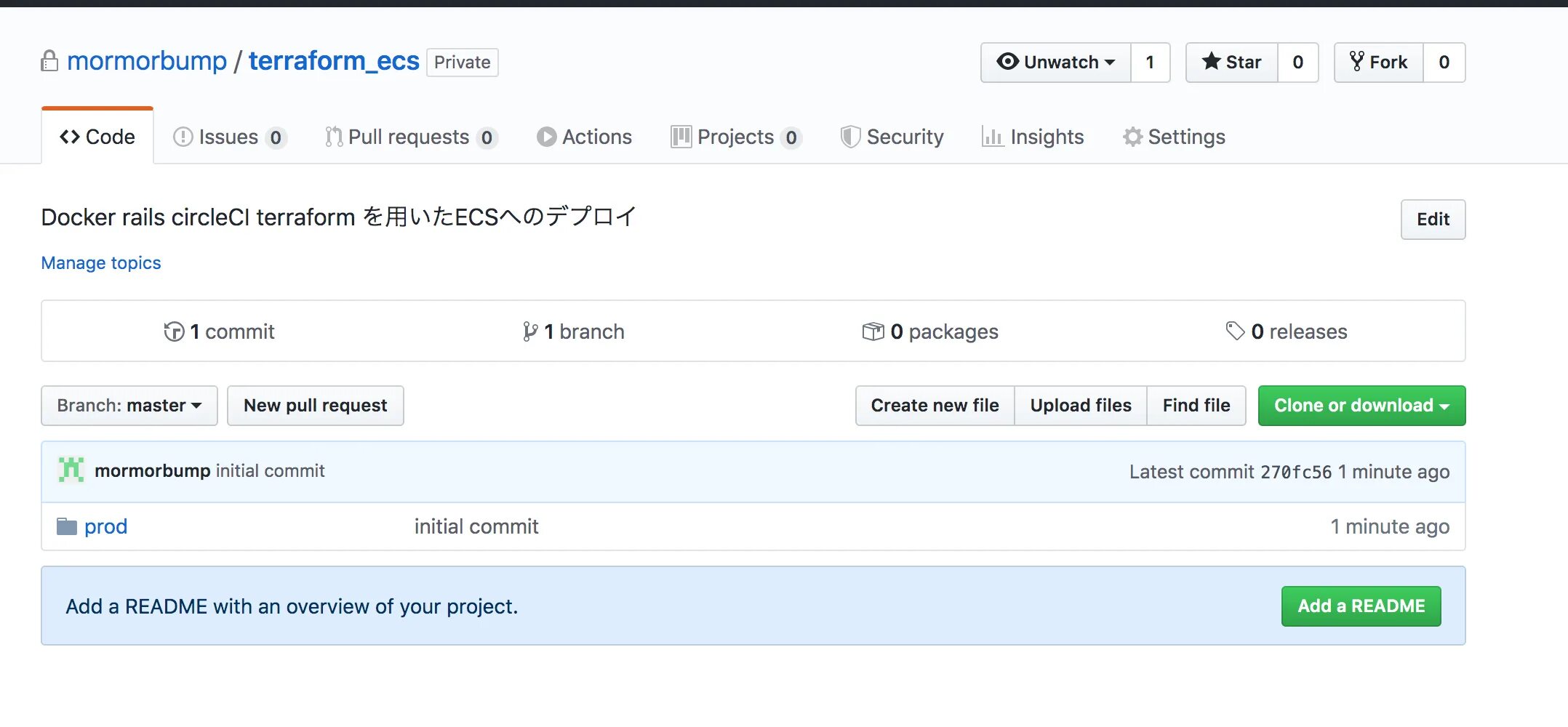This screenshot has width=1568, height=727.
Task: Open the prod folder
Action: pyautogui.click(x=106, y=526)
